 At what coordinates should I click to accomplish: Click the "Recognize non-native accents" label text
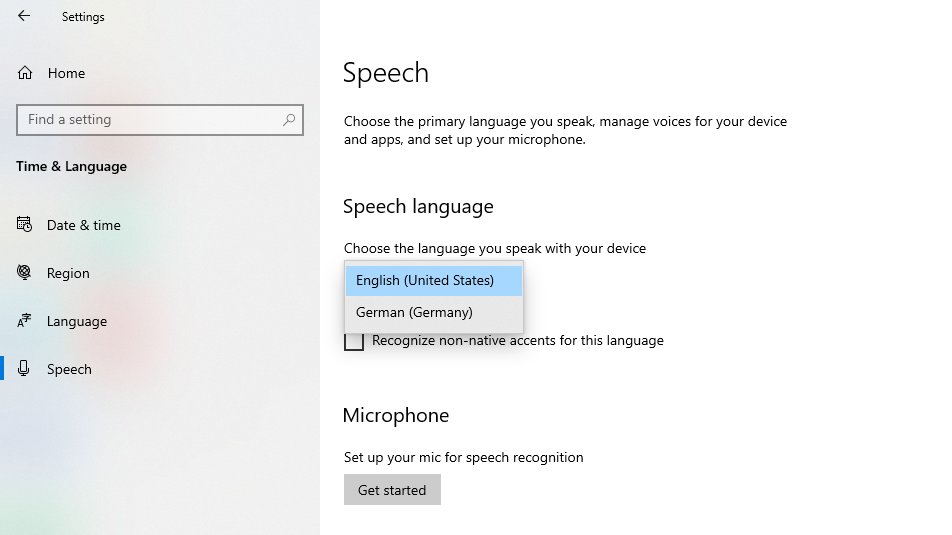pyautogui.click(x=517, y=341)
